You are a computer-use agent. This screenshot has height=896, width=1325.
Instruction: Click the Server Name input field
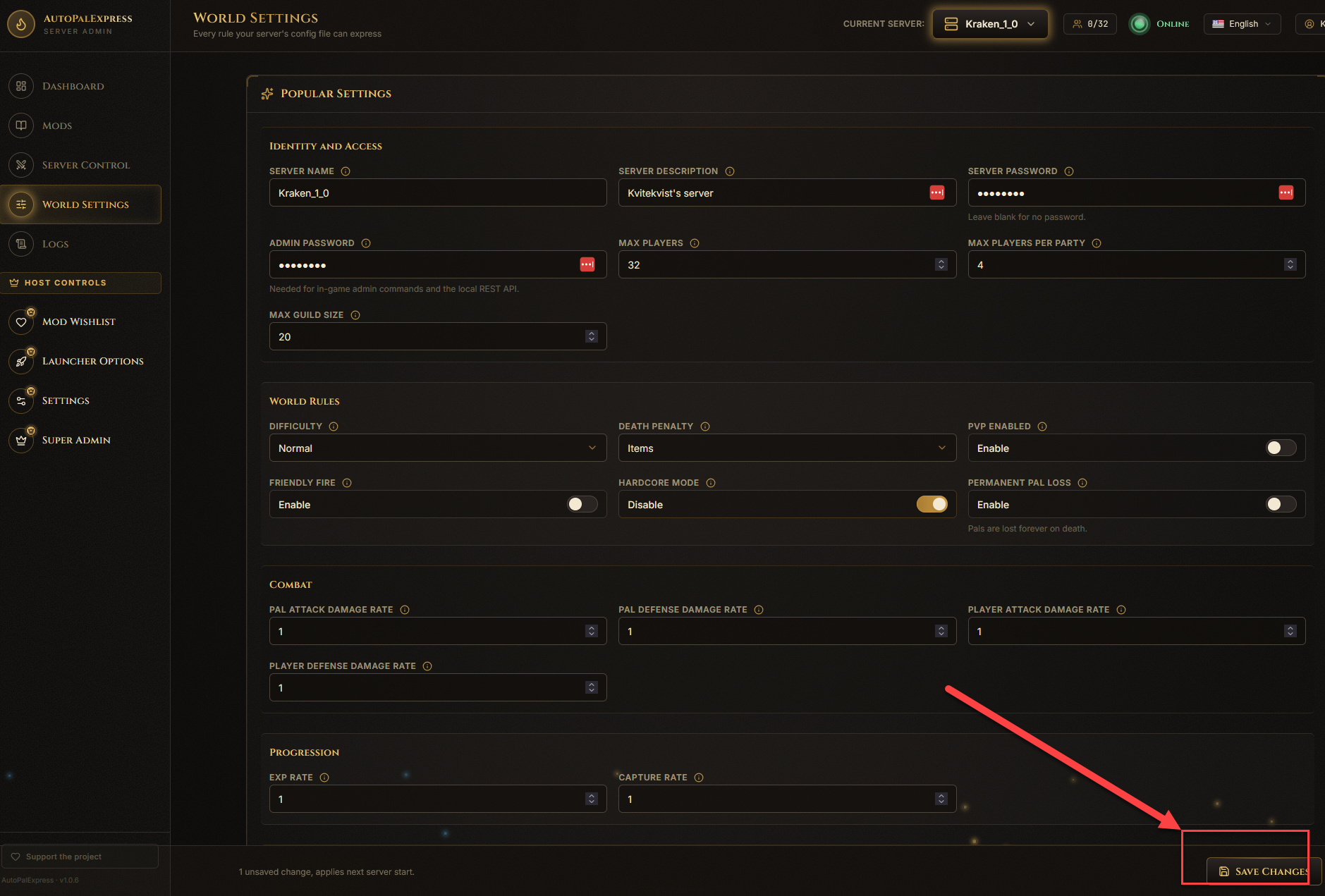click(438, 192)
